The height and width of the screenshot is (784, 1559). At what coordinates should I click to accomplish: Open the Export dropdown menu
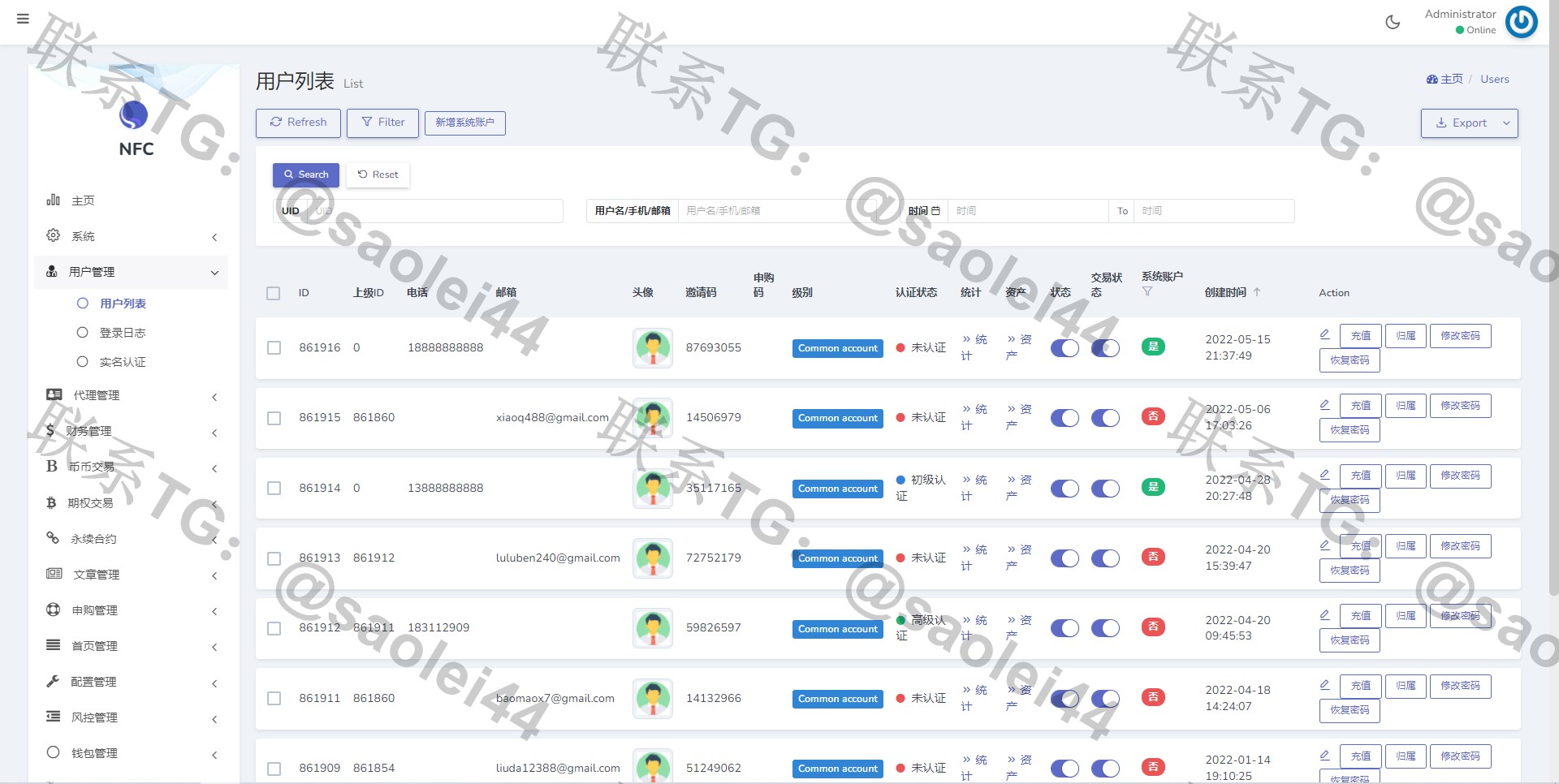pyautogui.click(x=1469, y=123)
